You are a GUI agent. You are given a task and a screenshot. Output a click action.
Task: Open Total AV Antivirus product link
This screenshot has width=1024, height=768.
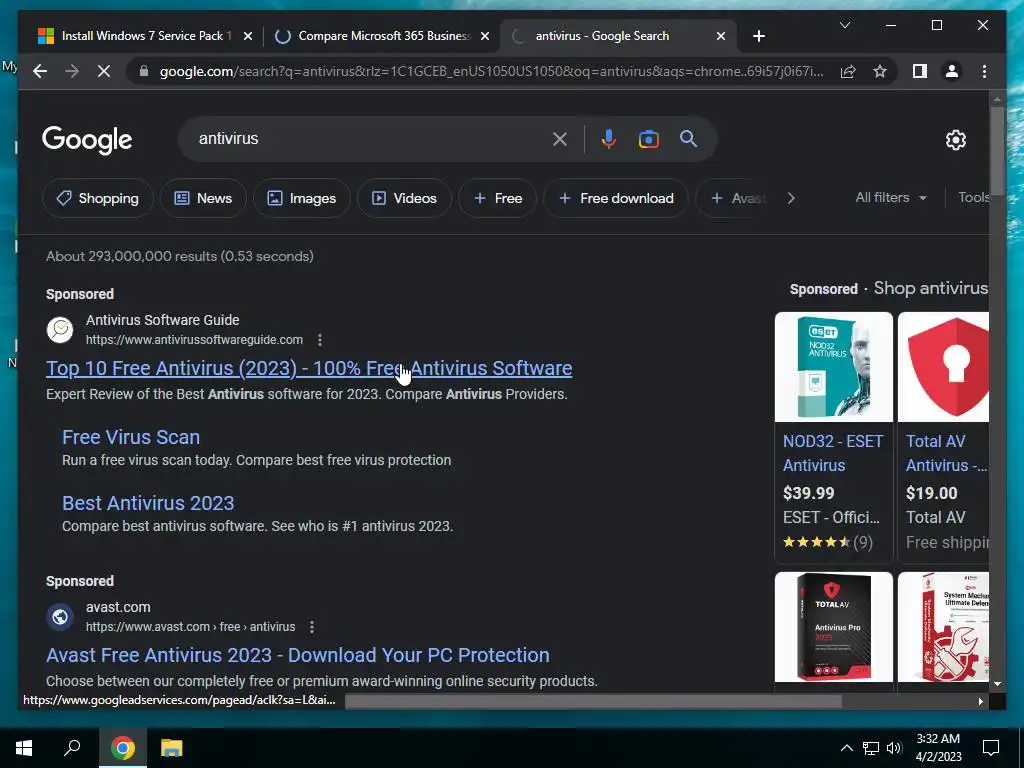tap(946, 453)
